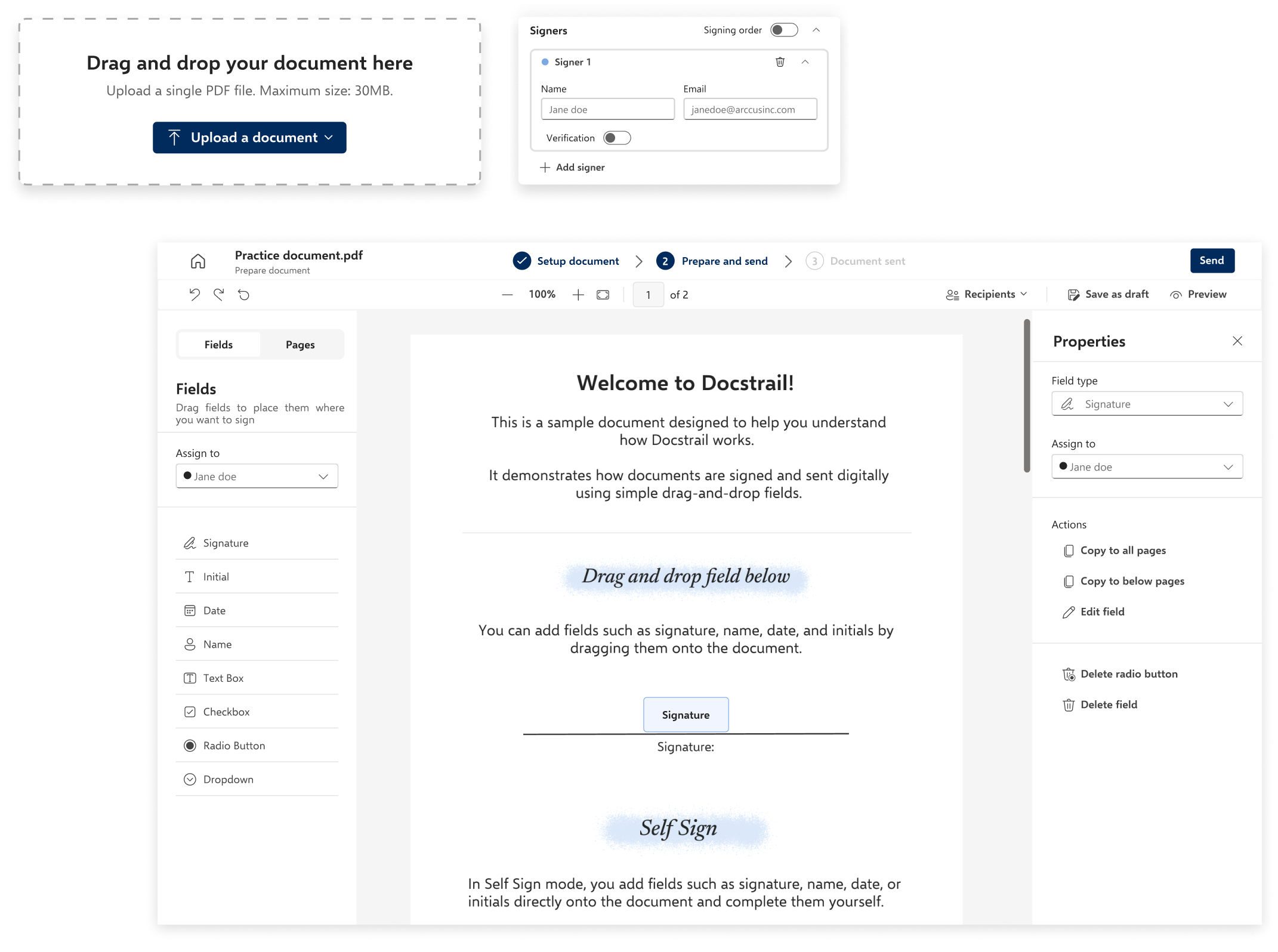Viewport: 1278px width, 952px height.
Task: Open Assign to dropdown in Fields panel
Action: tap(257, 476)
